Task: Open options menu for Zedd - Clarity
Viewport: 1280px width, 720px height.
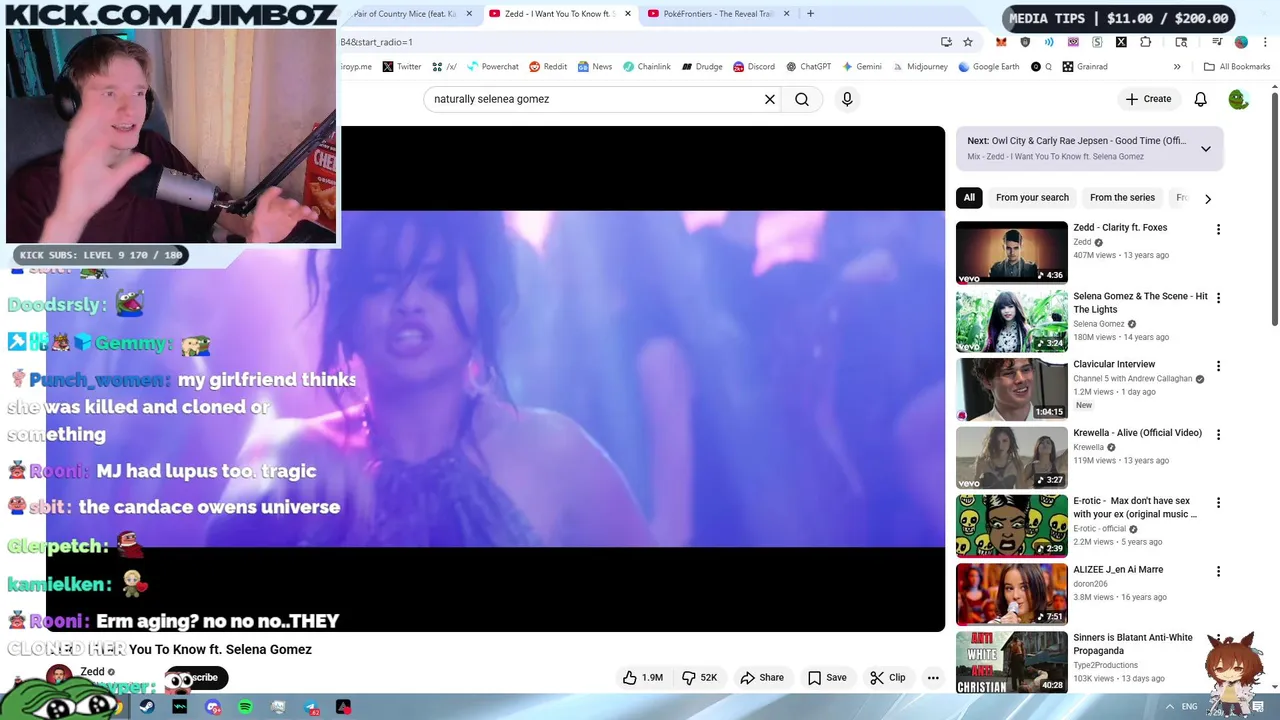Action: tap(1218, 229)
